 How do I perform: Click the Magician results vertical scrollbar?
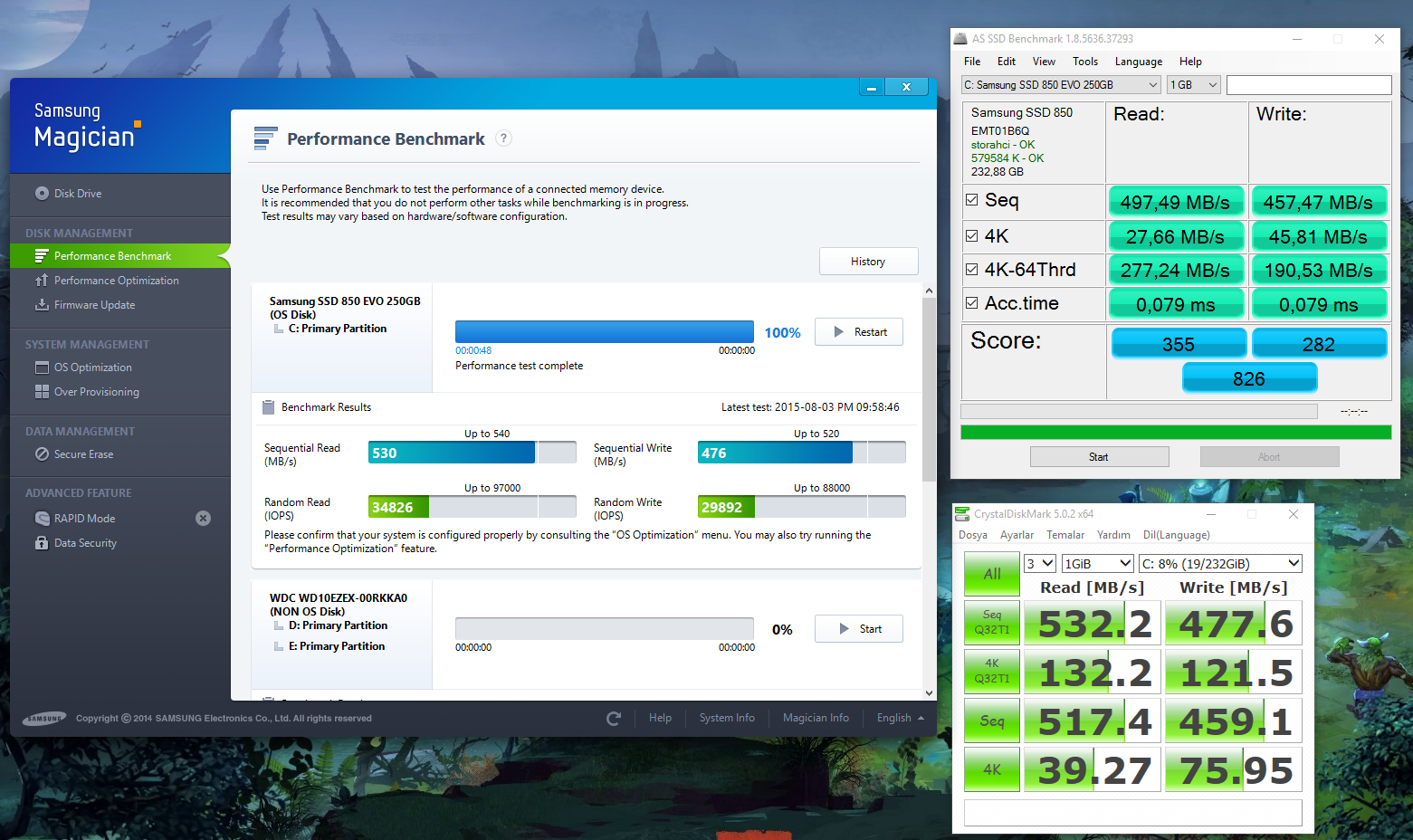coord(930,389)
